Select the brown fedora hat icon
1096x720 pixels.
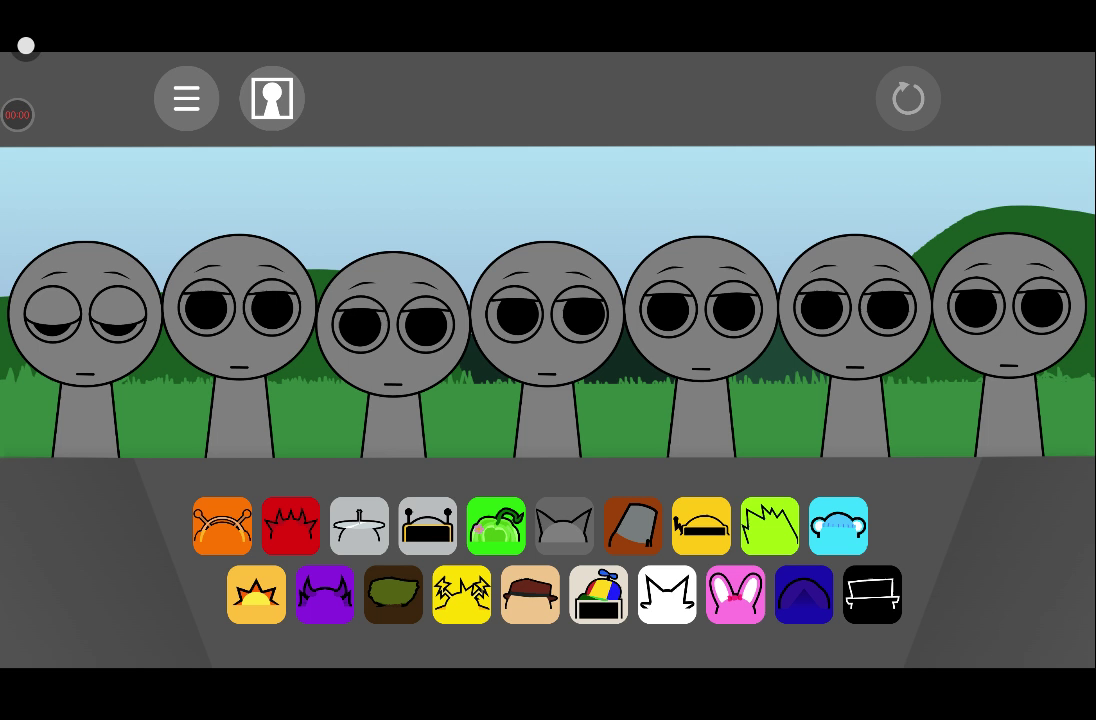[x=530, y=595]
